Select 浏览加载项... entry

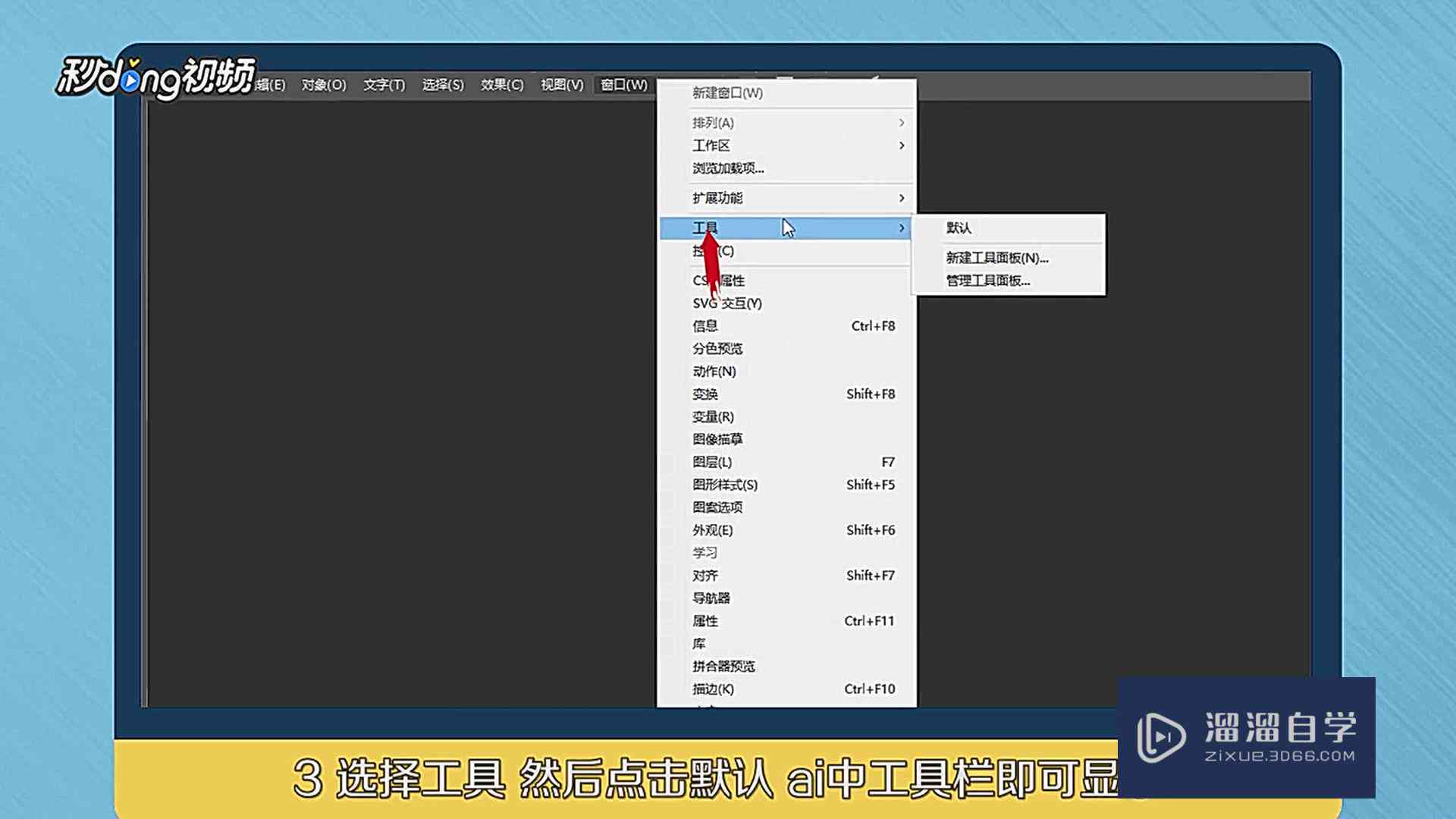tap(787, 168)
